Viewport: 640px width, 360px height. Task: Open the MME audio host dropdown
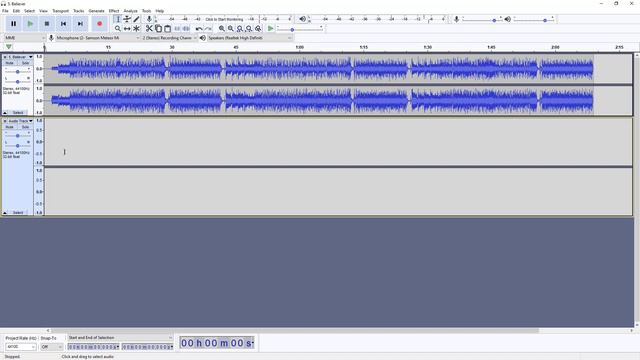(25, 38)
